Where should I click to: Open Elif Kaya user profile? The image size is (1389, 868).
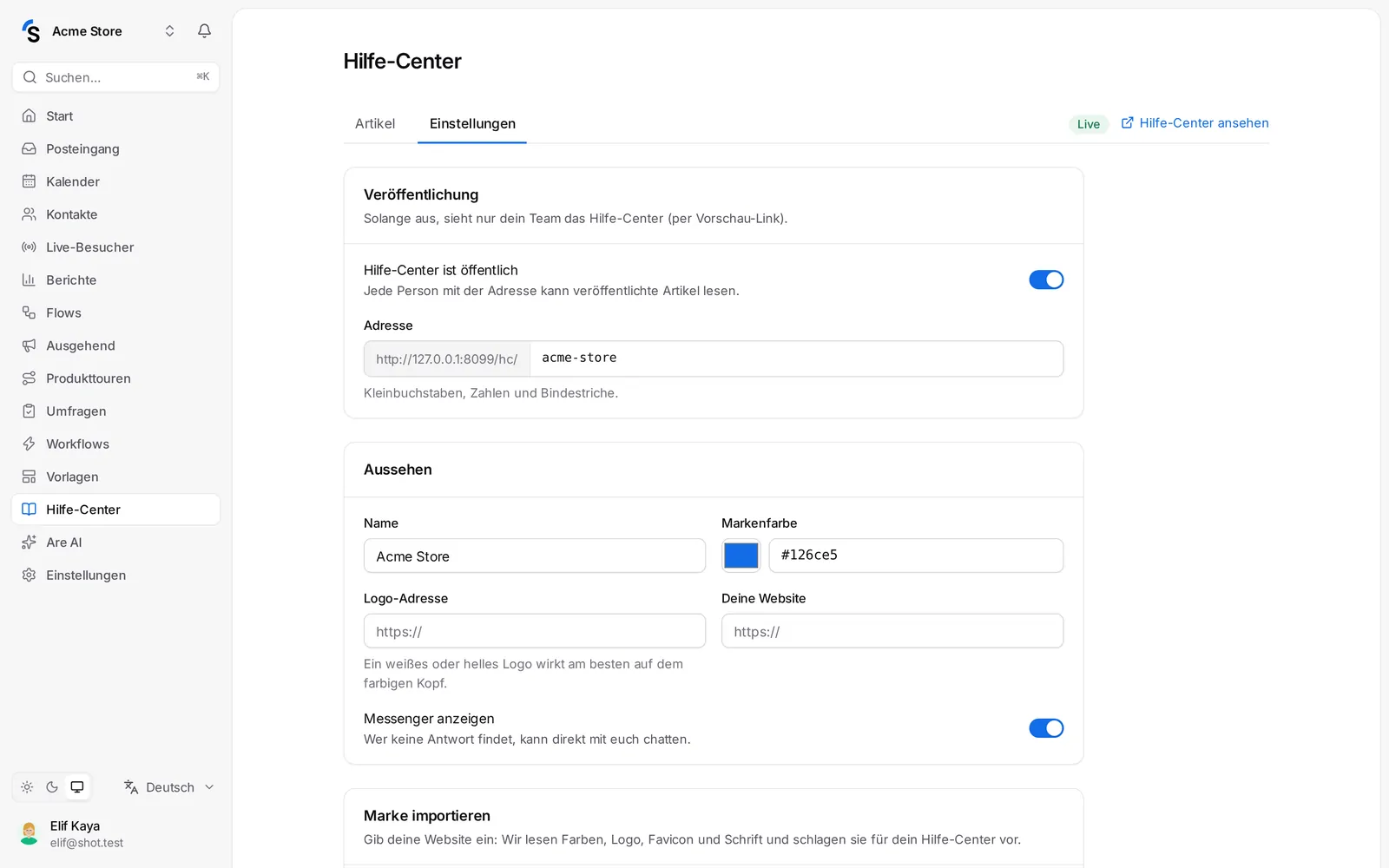point(115,833)
